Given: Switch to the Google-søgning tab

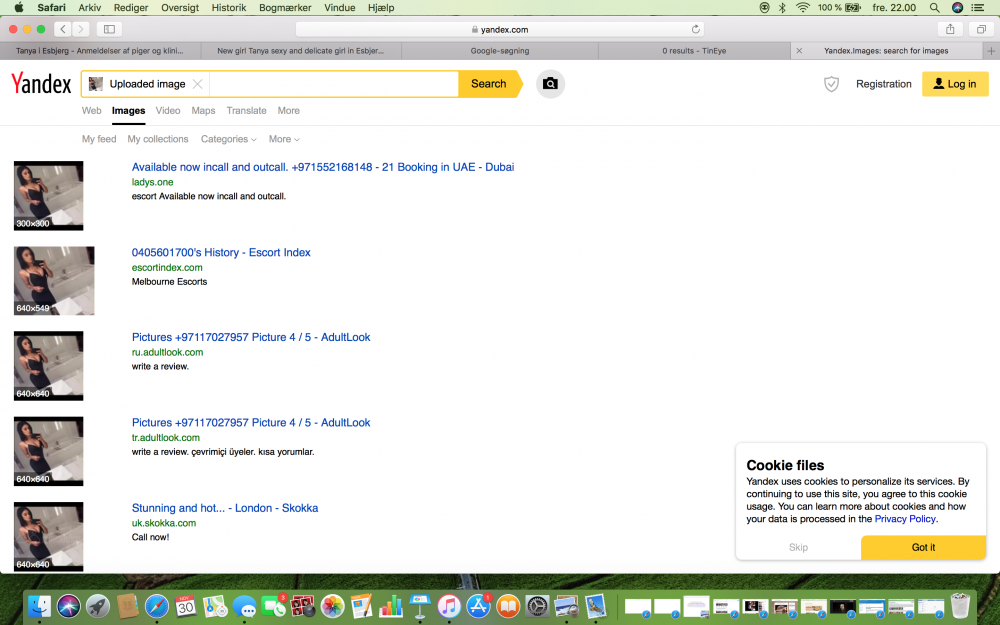Looking at the screenshot, I should coord(500,50).
